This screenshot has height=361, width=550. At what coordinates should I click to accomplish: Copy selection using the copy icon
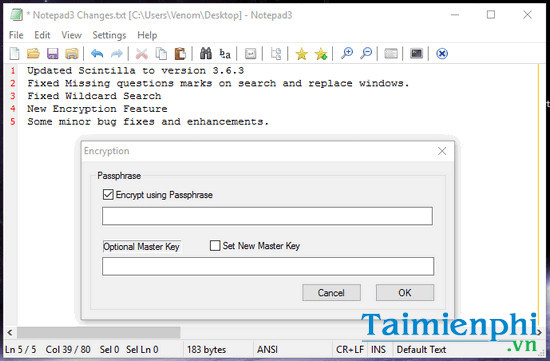tap(161, 54)
